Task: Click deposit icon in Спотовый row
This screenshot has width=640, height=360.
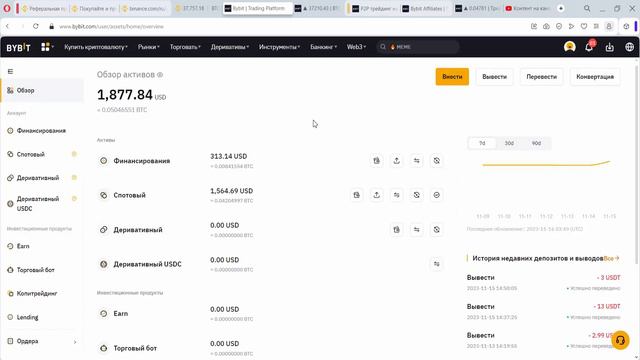Action: [356, 195]
